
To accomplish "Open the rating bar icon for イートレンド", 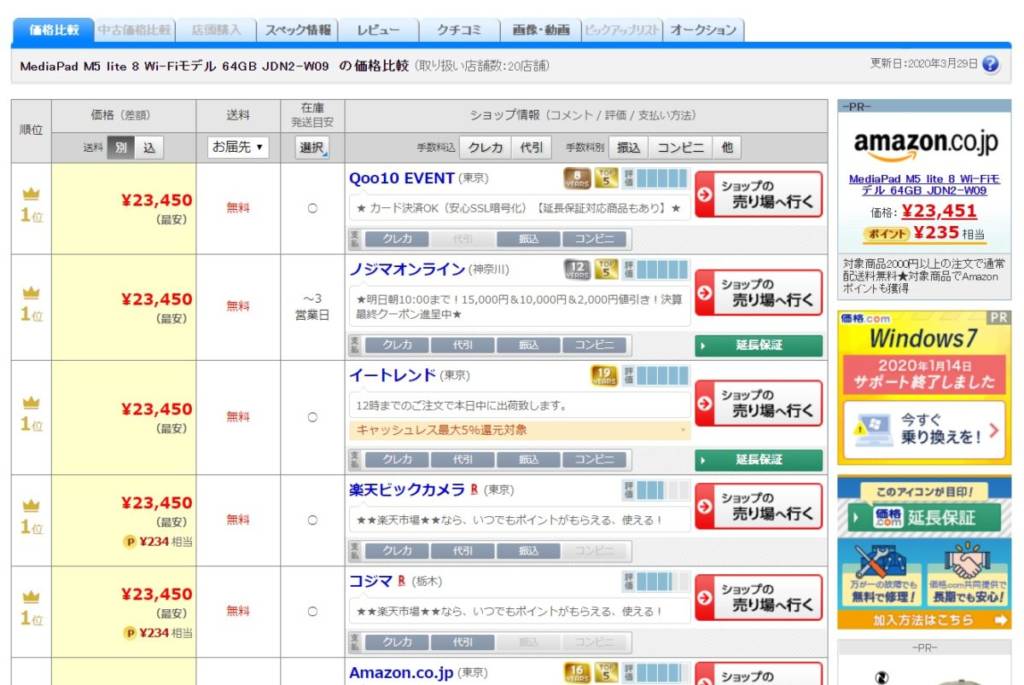I will tap(656, 375).
